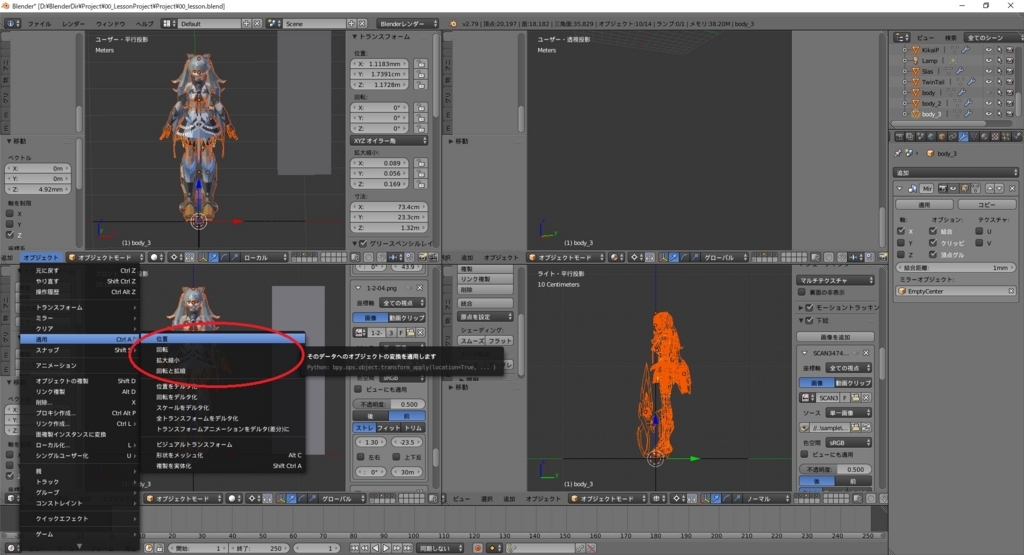The width and height of the screenshot is (1024, 555).
Task: Click the 適用 apply button on Mirror modifier
Action: tap(924, 204)
